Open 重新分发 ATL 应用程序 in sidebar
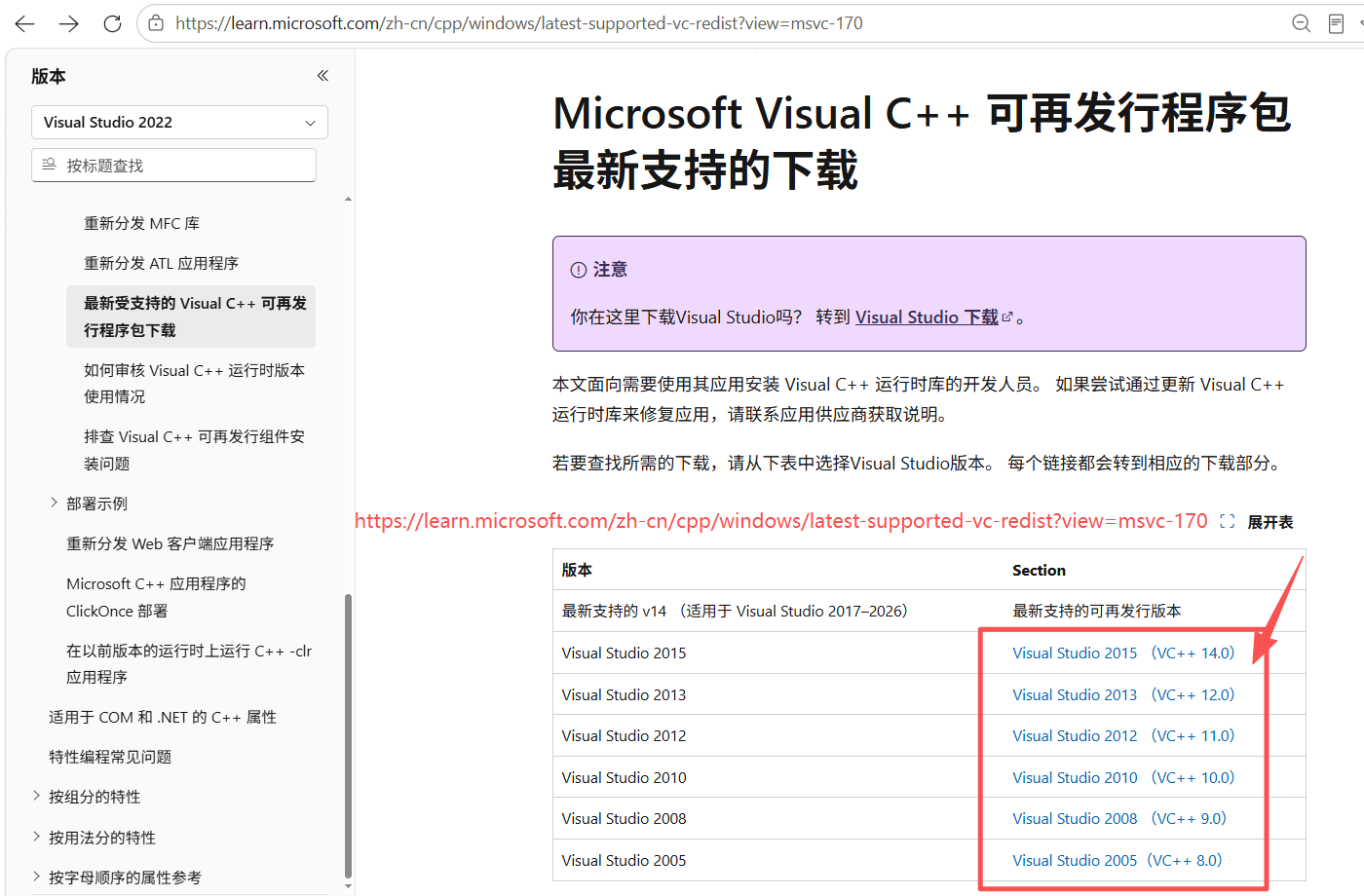1364x896 pixels. click(162, 263)
